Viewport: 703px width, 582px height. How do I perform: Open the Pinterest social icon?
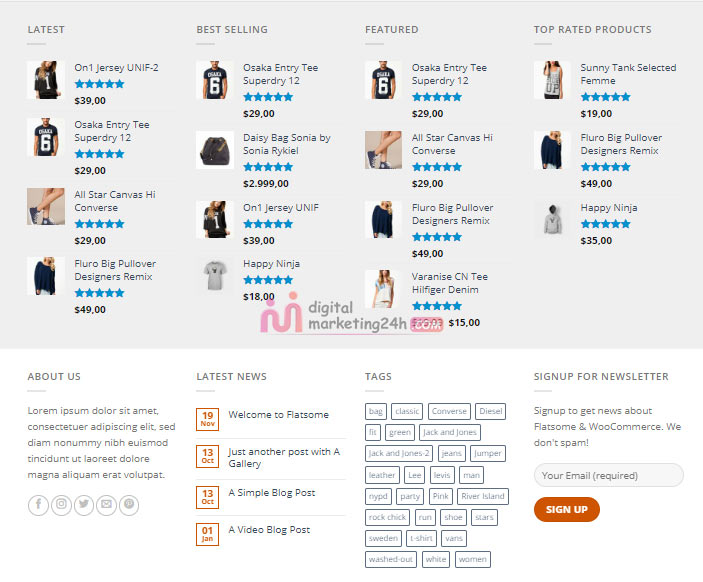(129, 505)
